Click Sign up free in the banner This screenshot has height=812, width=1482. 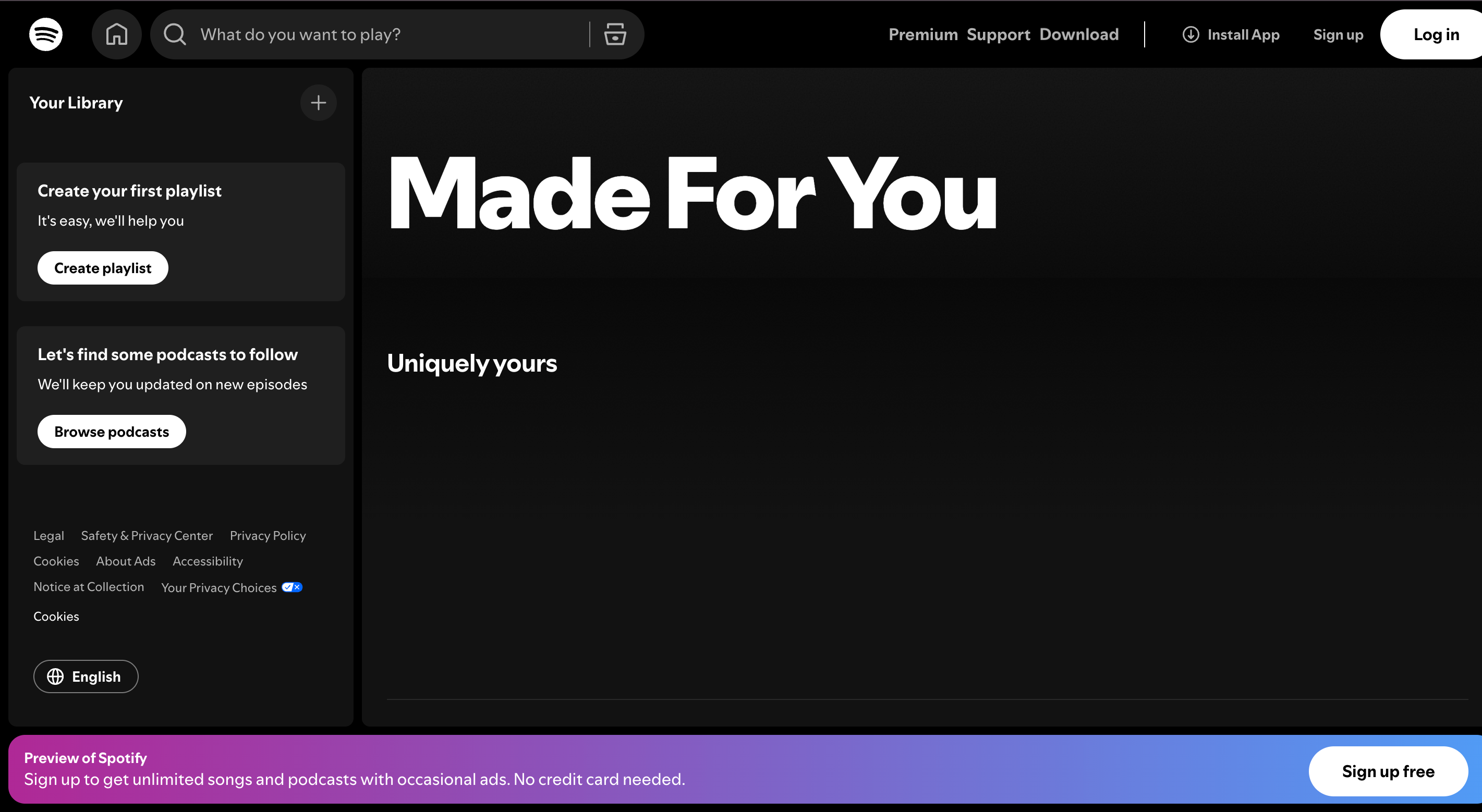(x=1388, y=771)
